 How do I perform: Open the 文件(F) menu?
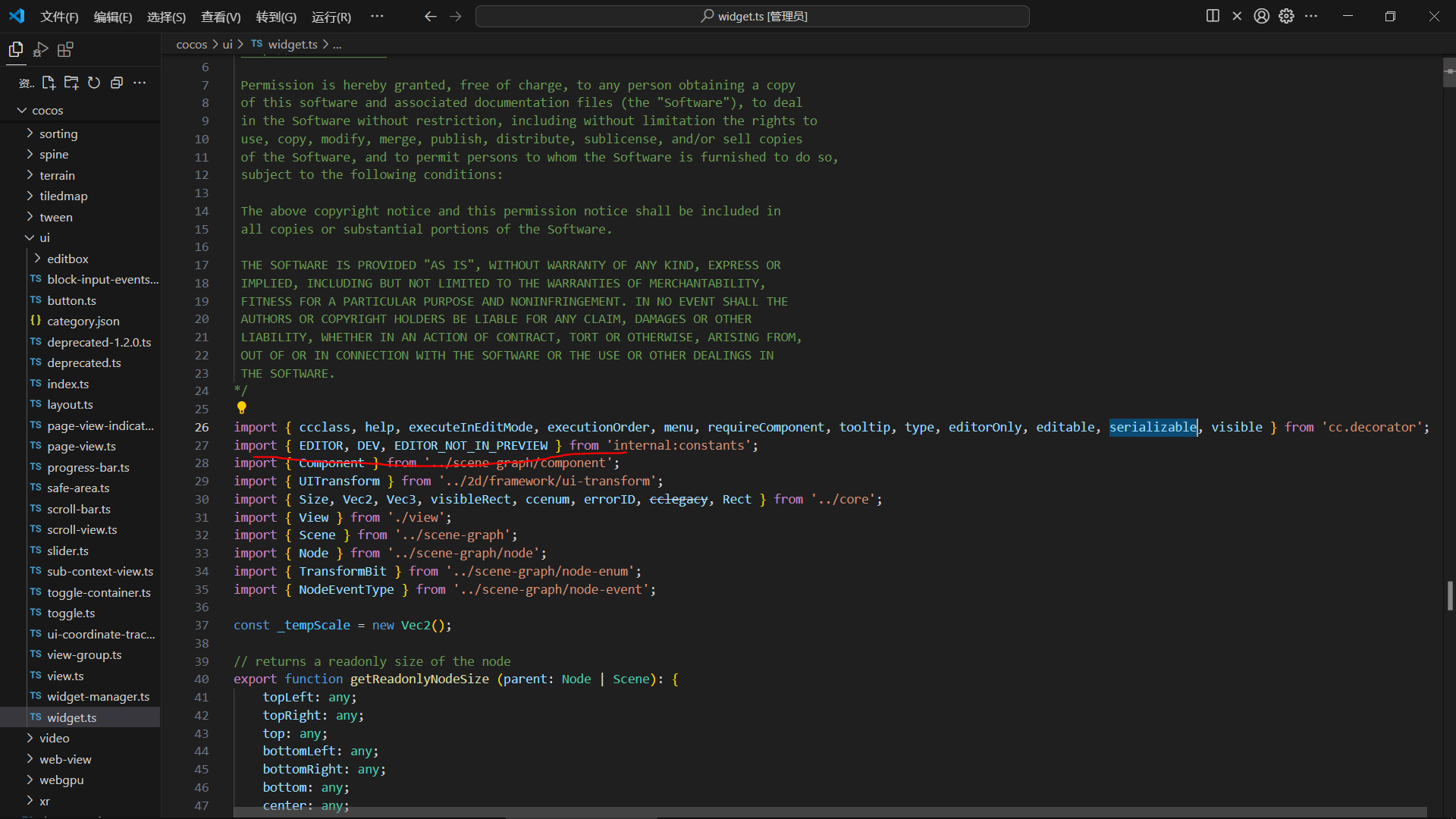pyautogui.click(x=59, y=17)
